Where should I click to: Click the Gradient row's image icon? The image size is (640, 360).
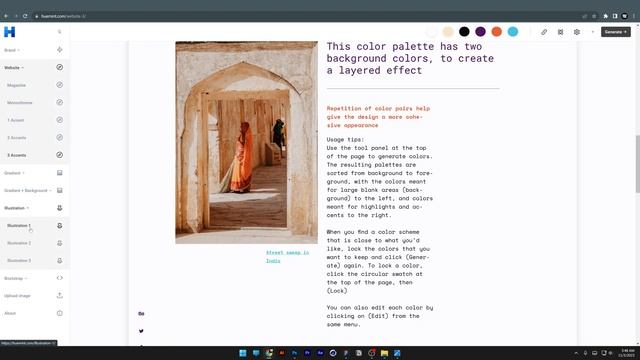click(x=60, y=173)
